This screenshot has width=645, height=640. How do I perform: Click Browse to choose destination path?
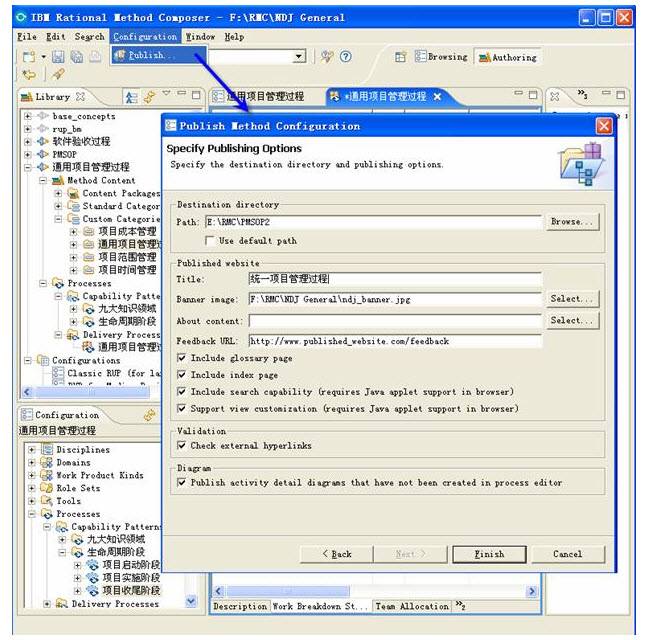[x=573, y=222]
